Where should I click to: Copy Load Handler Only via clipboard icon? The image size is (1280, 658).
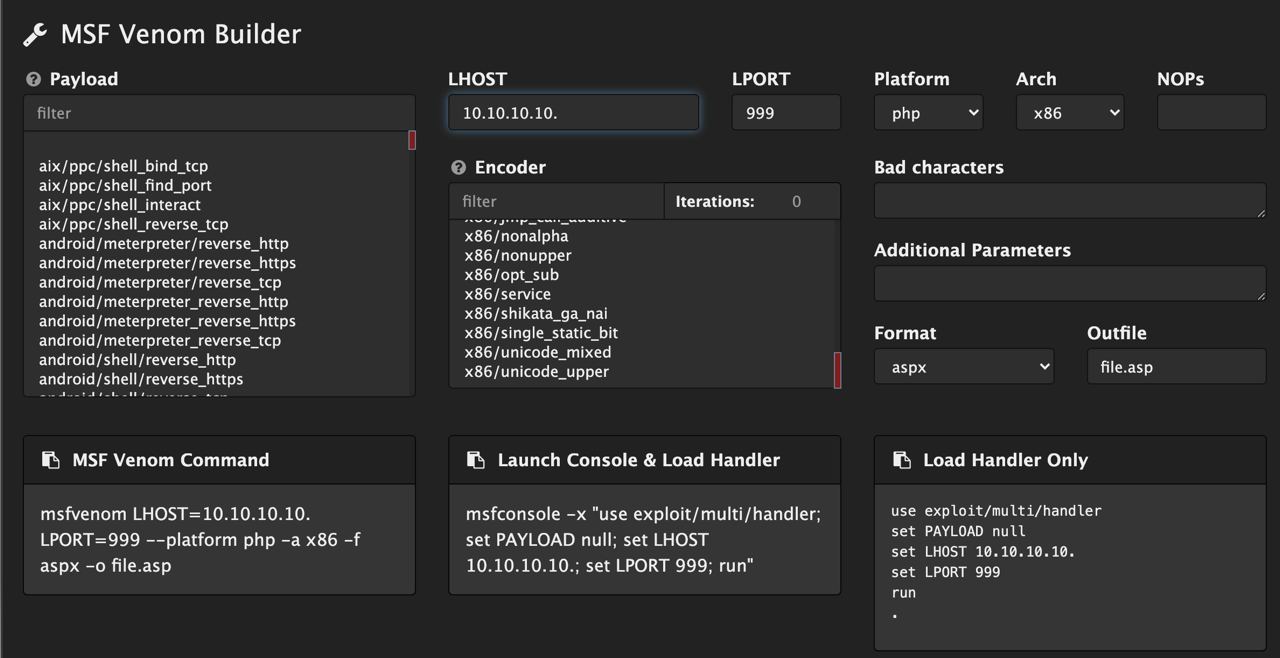(901, 460)
